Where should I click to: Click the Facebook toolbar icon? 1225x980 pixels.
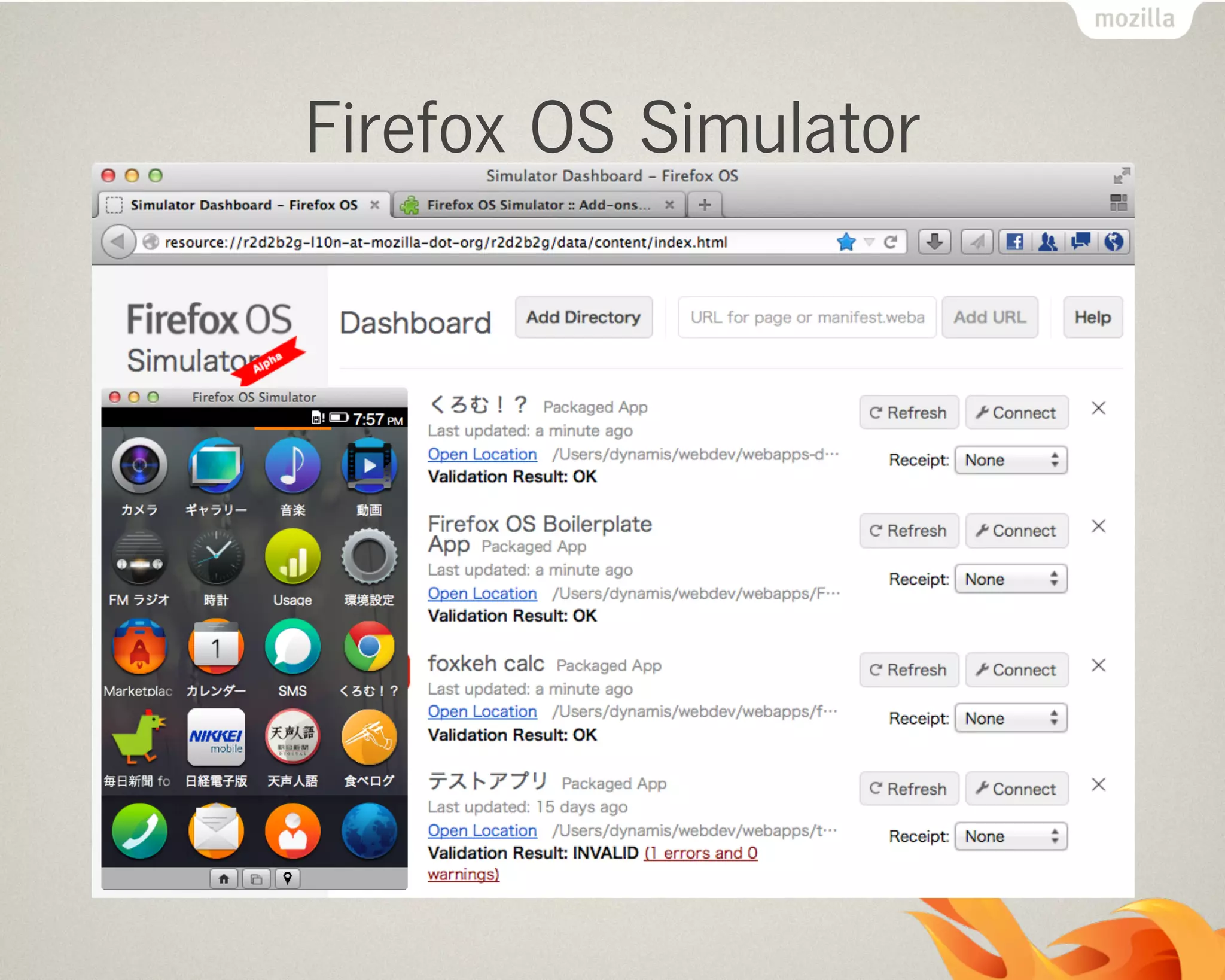click(x=1014, y=242)
